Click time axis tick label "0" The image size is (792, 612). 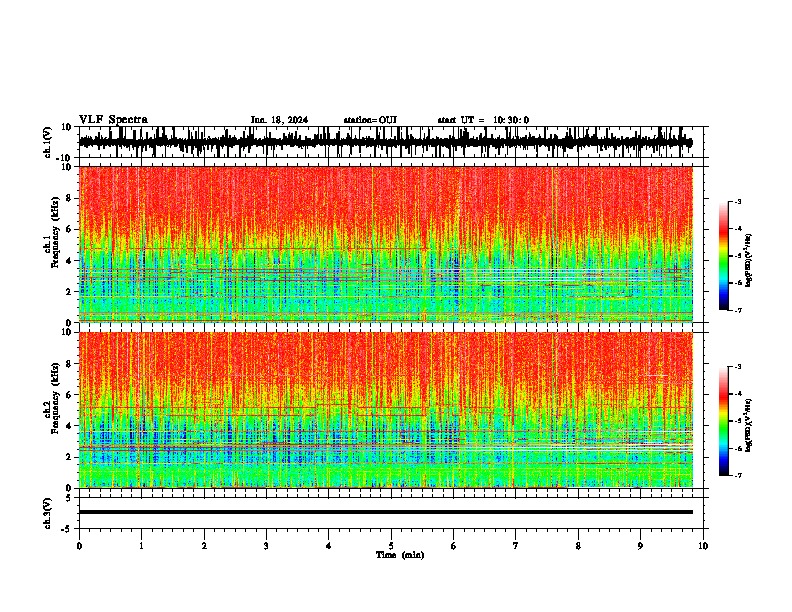pos(79,546)
